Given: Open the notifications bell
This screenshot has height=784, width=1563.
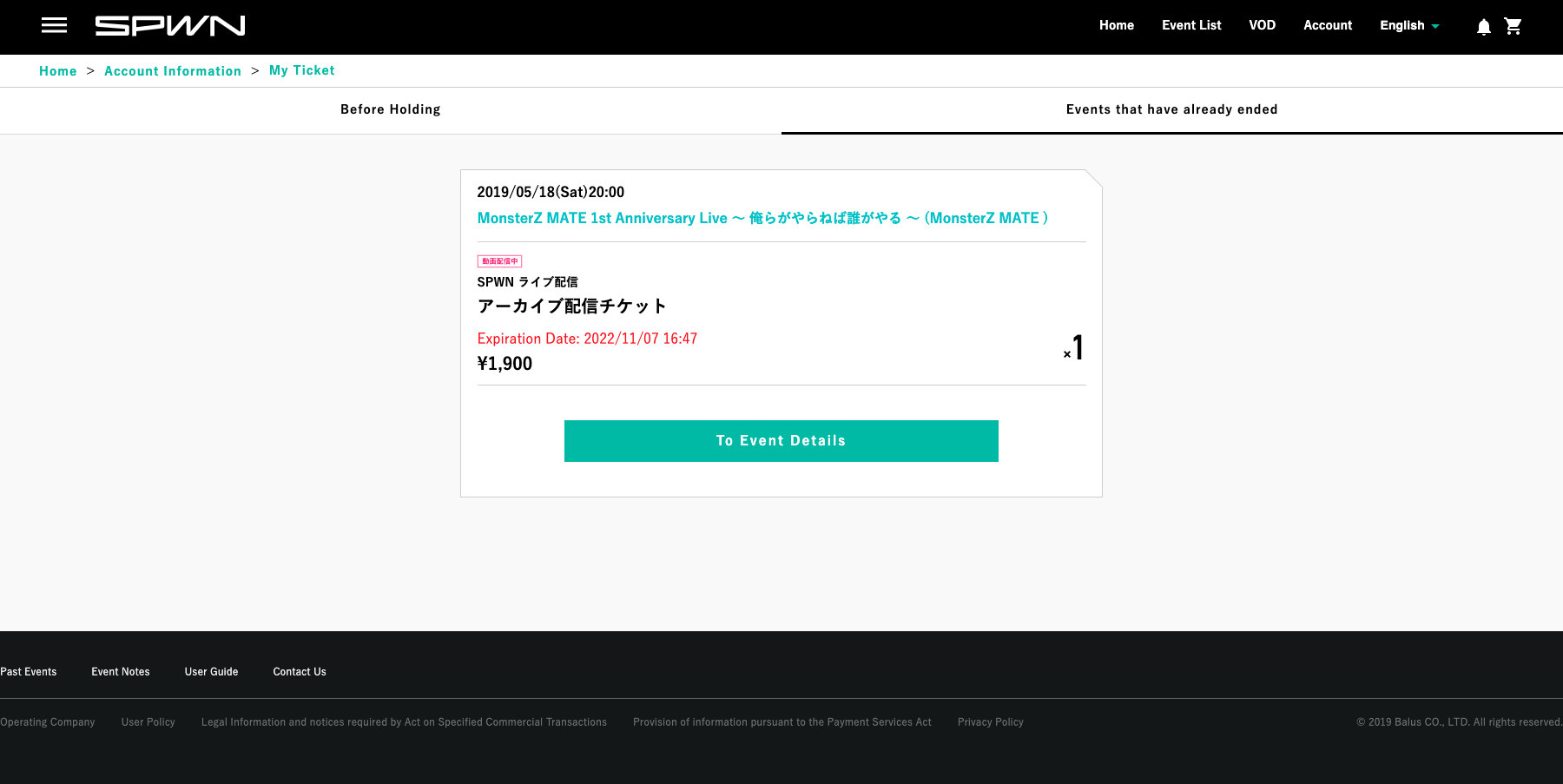Looking at the screenshot, I should (x=1484, y=27).
